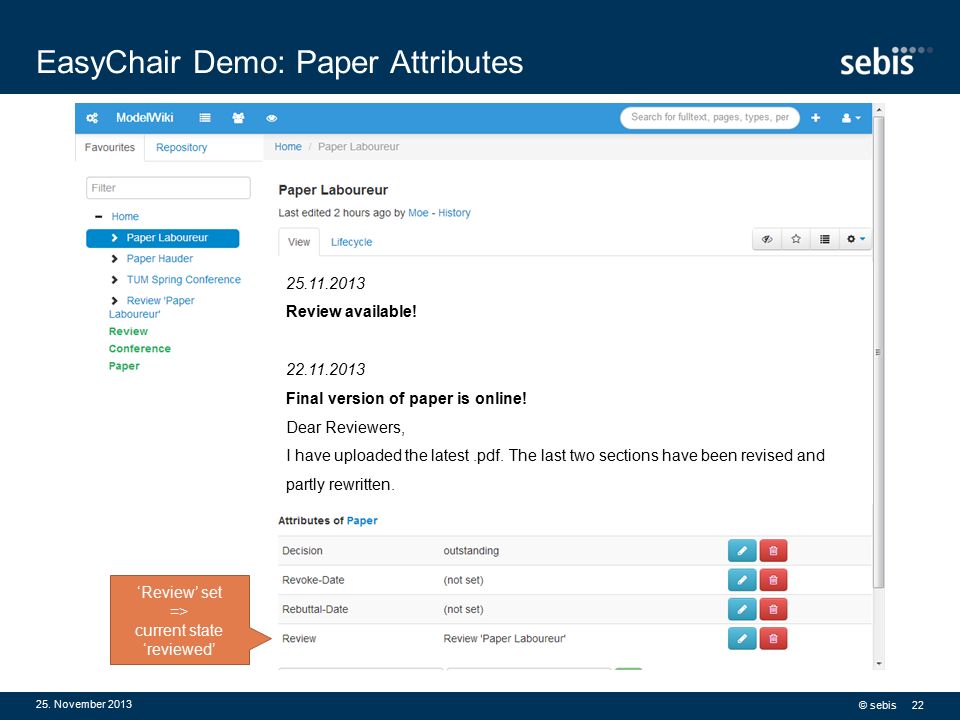Delete the Review attribute
Viewport: 960px width, 720px height.
(773, 639)
